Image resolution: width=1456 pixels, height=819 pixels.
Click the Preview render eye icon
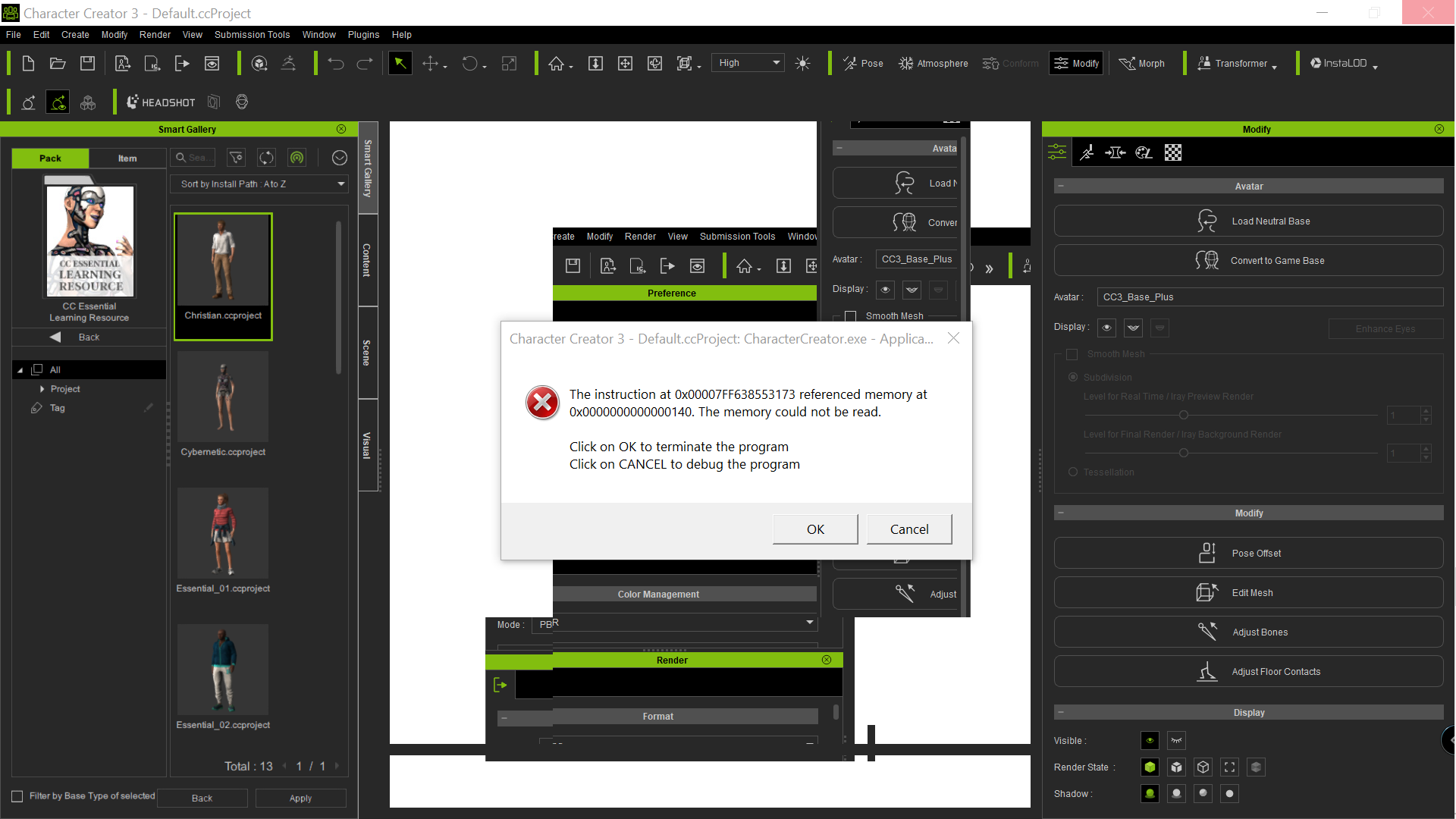(x=212, y=64)
